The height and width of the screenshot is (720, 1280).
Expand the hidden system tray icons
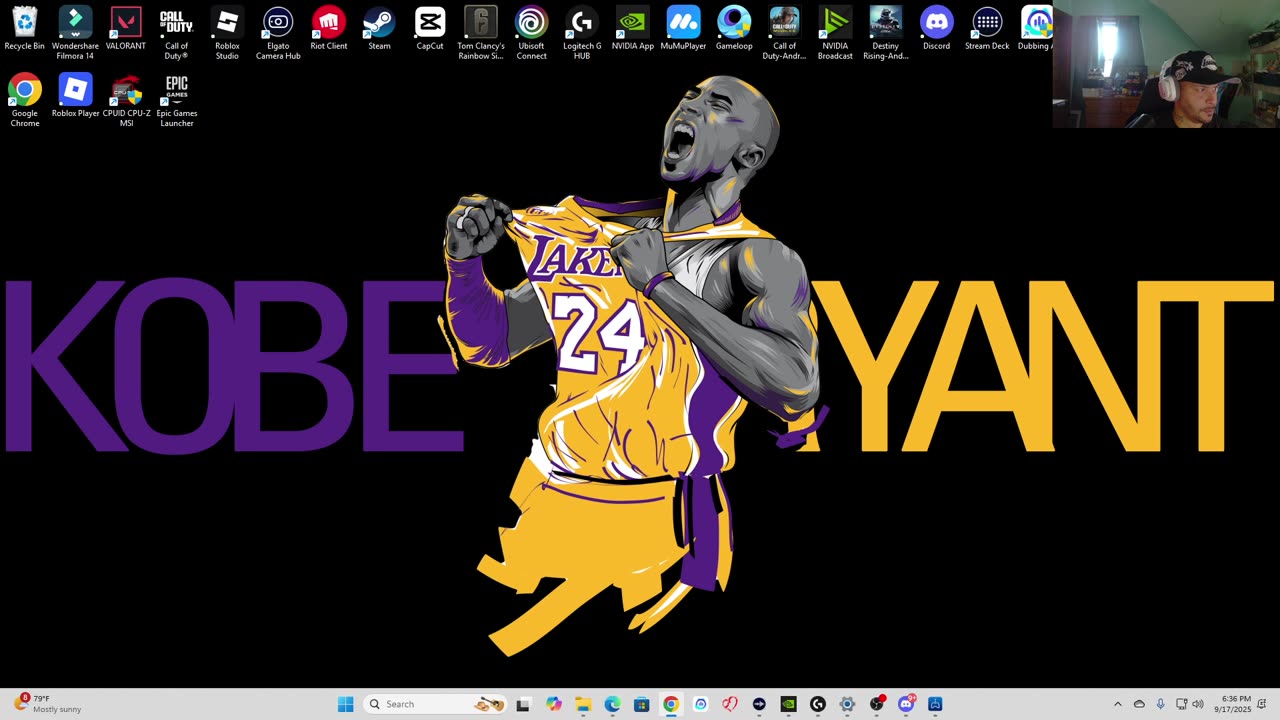1118,704
